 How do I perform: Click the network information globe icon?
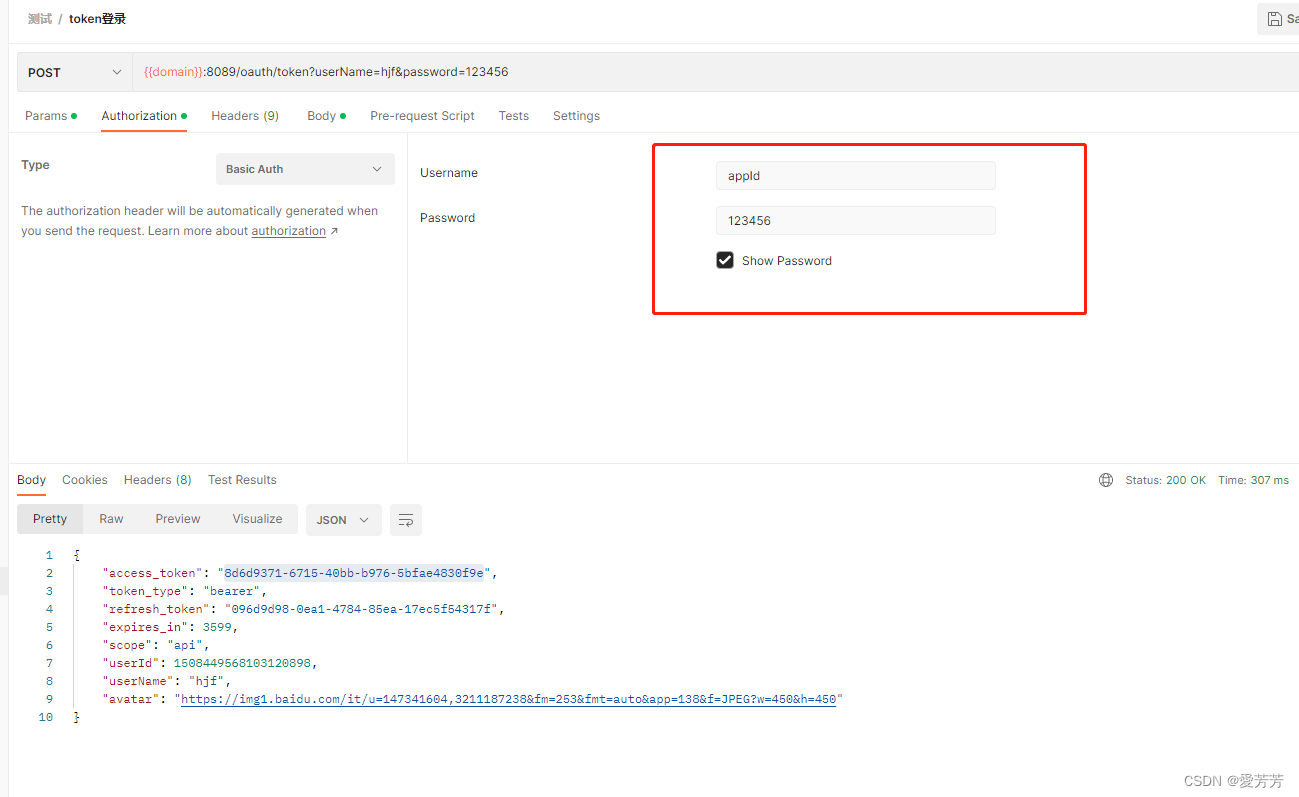tap(1105, 479)
